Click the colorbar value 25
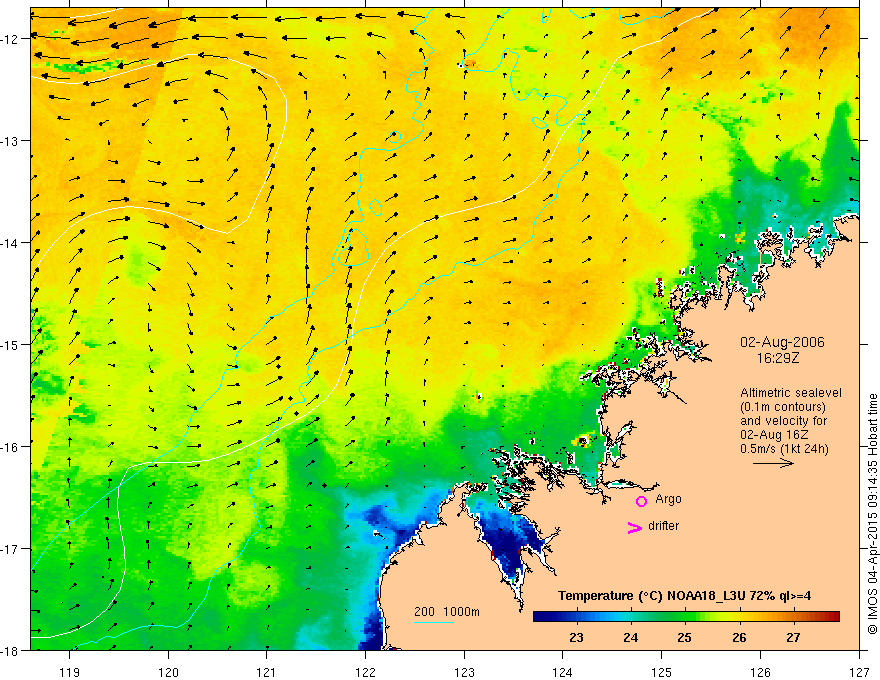Viewport: 880px width, 680px height. click(x=684, y=637)
